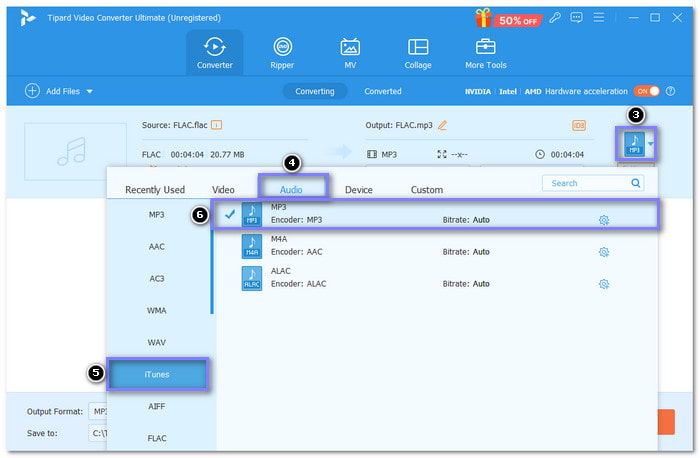700x458 pixels.
Task: Open the Output Format combo box
Action: tap(98, 411)
